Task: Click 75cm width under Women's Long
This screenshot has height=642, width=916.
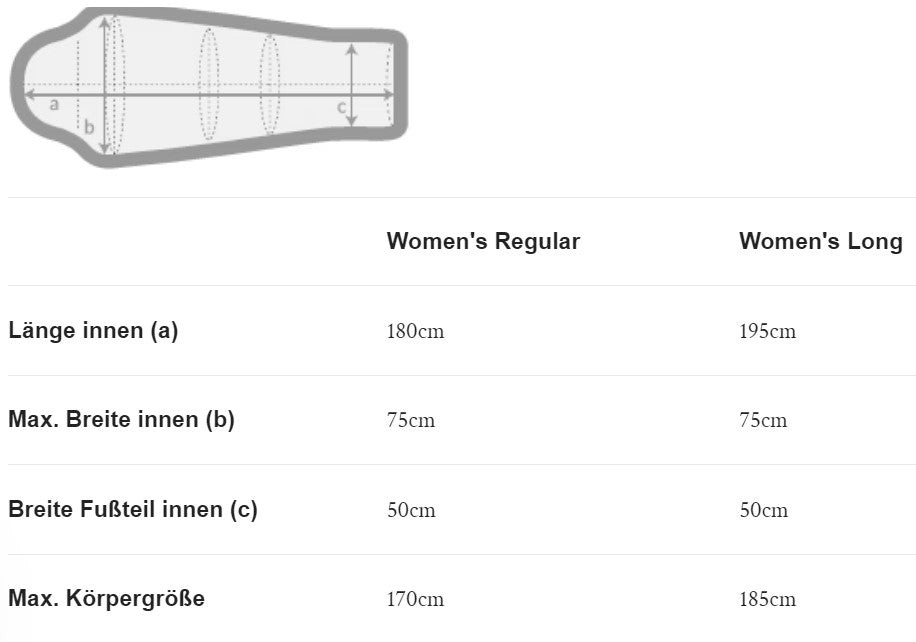Action: [763, 421]
